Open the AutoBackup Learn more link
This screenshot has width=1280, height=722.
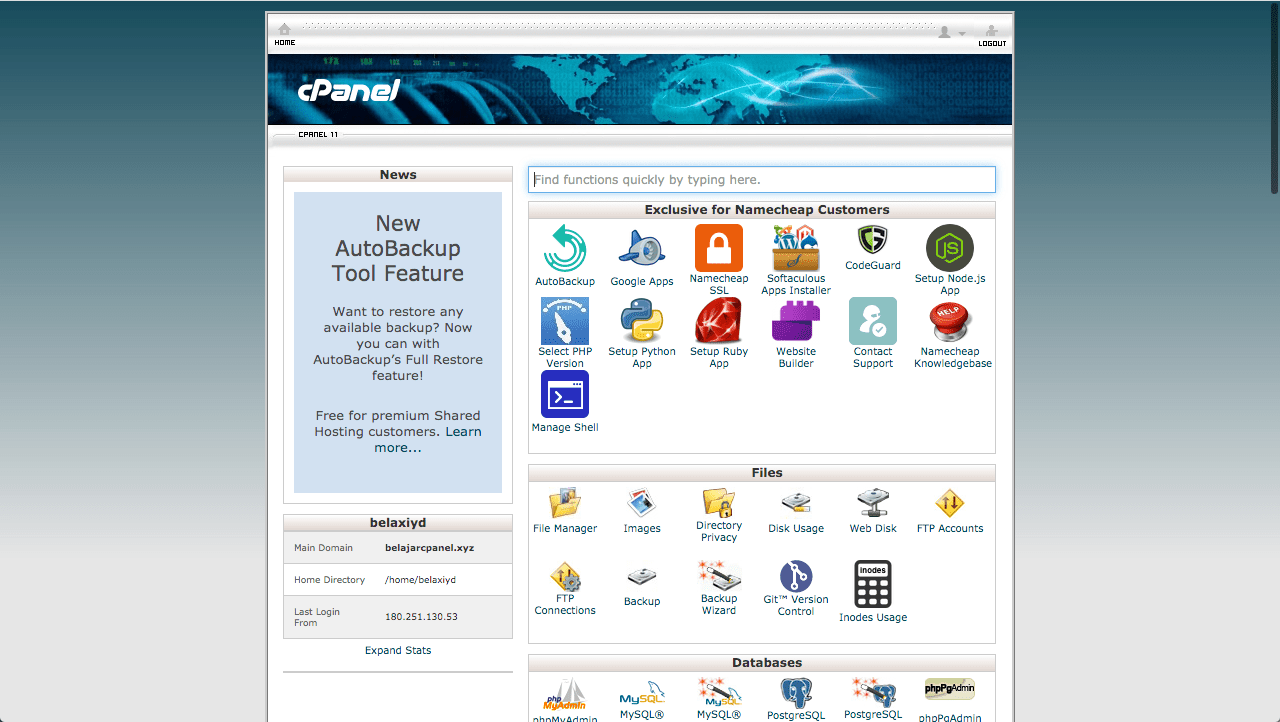[x=463, y=431]
